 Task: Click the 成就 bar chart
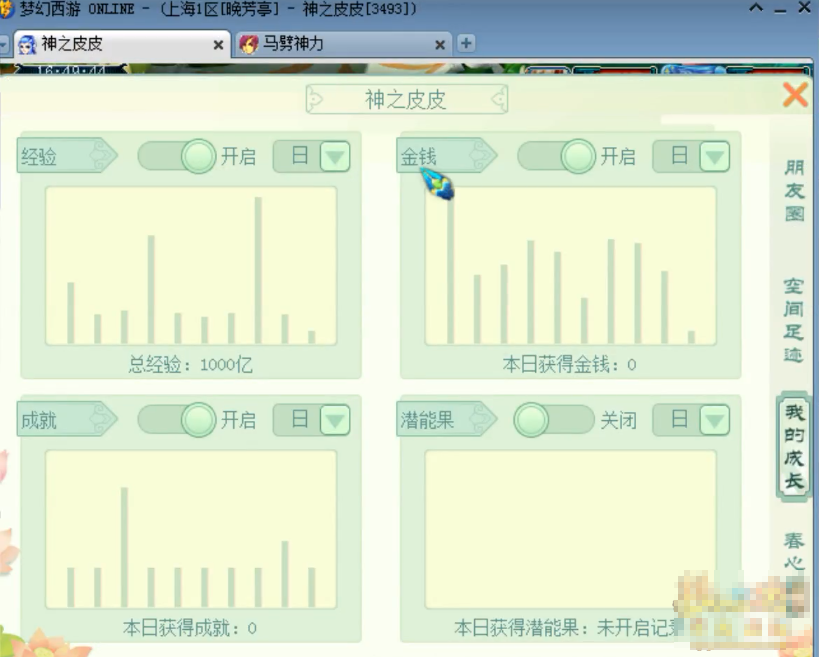click(191, 530)
